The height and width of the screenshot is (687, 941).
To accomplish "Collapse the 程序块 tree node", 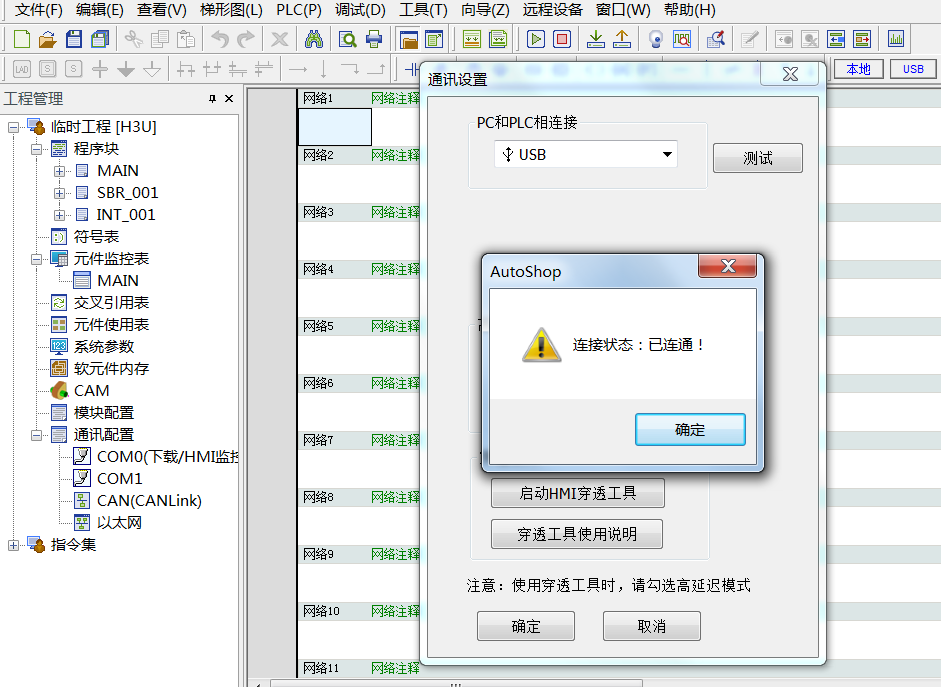I will coord(37,149).
